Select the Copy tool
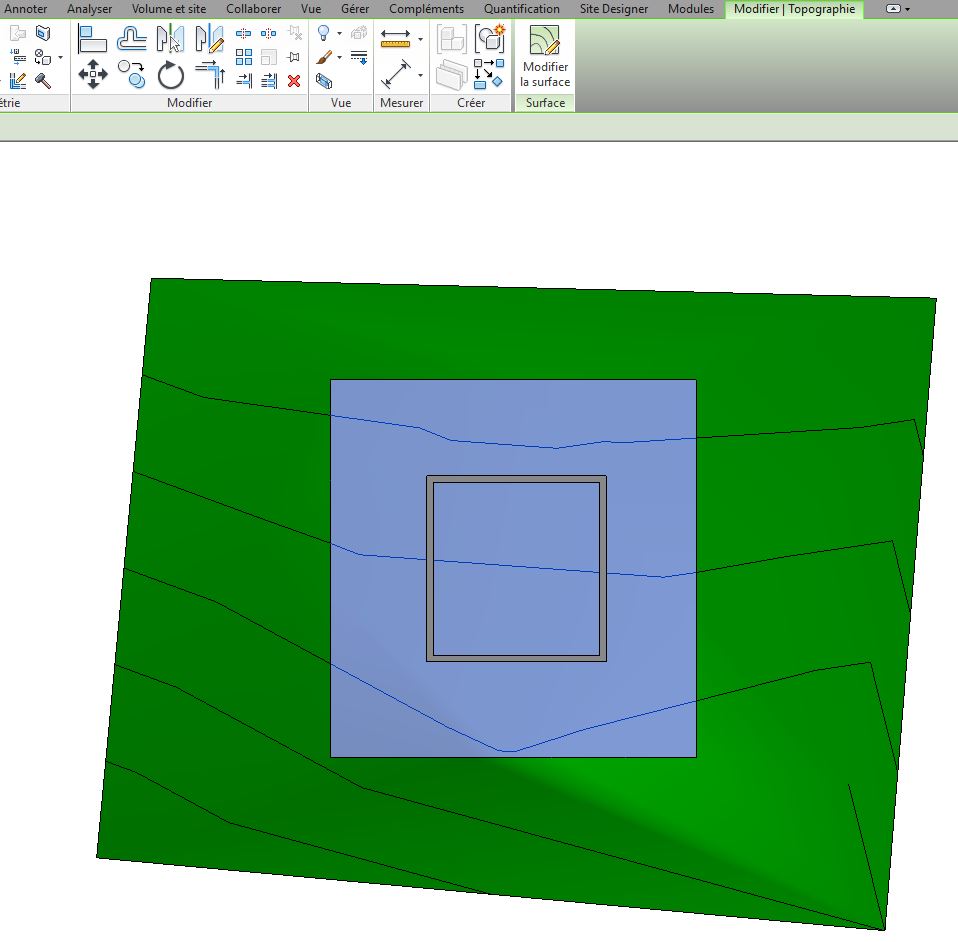The image size is (958, 942). point(131,75)
